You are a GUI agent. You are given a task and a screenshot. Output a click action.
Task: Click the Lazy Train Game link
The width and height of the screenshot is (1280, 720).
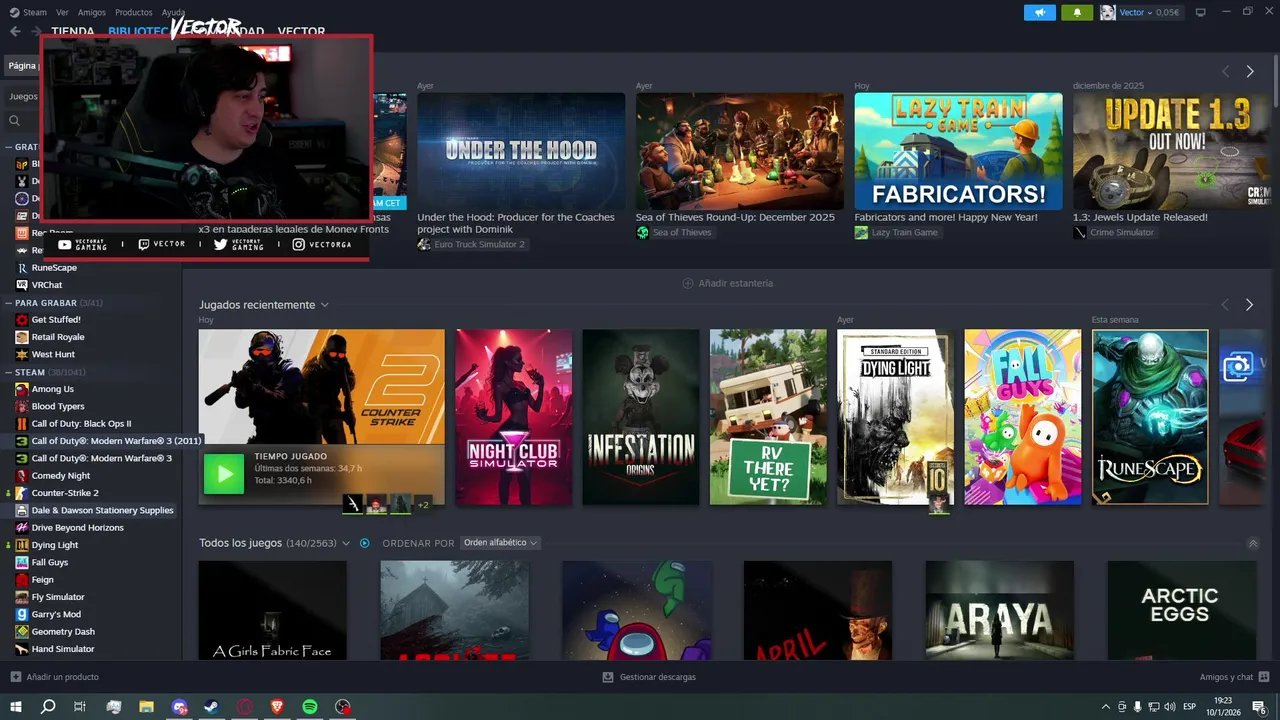click(x=905, y=232)
